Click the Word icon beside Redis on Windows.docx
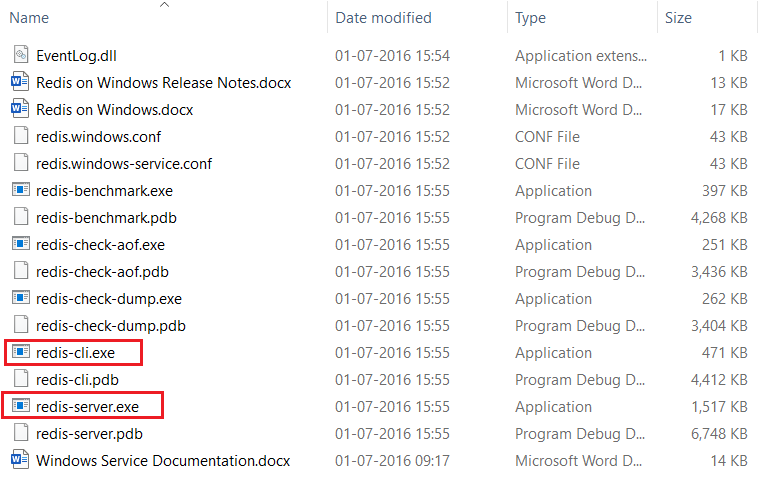 tap(20, 108)
